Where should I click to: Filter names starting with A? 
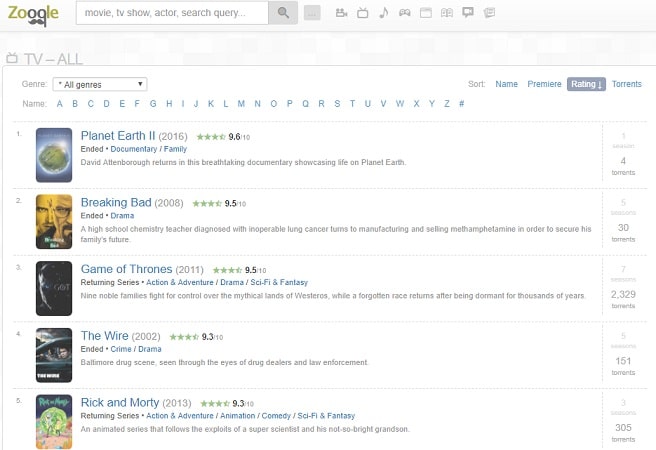click(59, 104)
